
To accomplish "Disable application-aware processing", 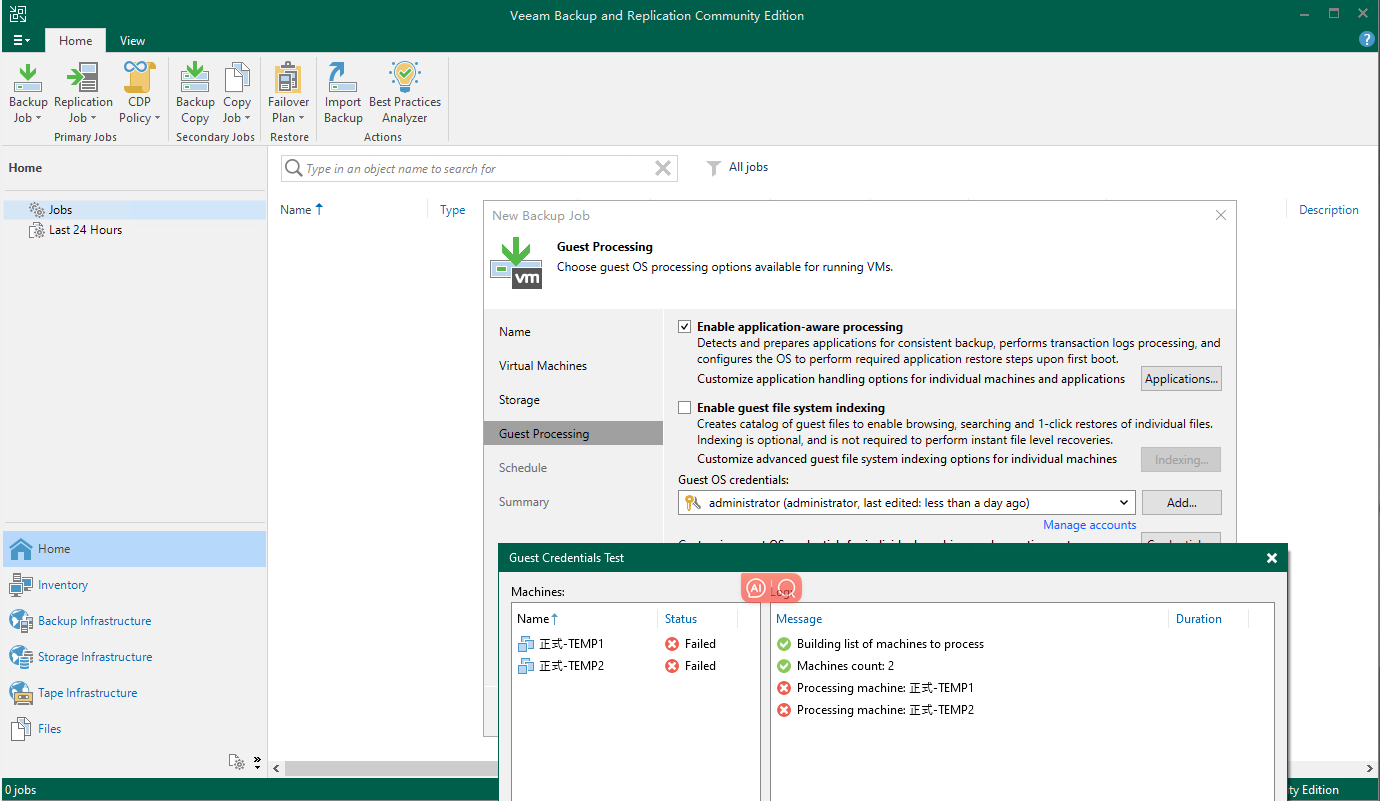I will (684, 326).
